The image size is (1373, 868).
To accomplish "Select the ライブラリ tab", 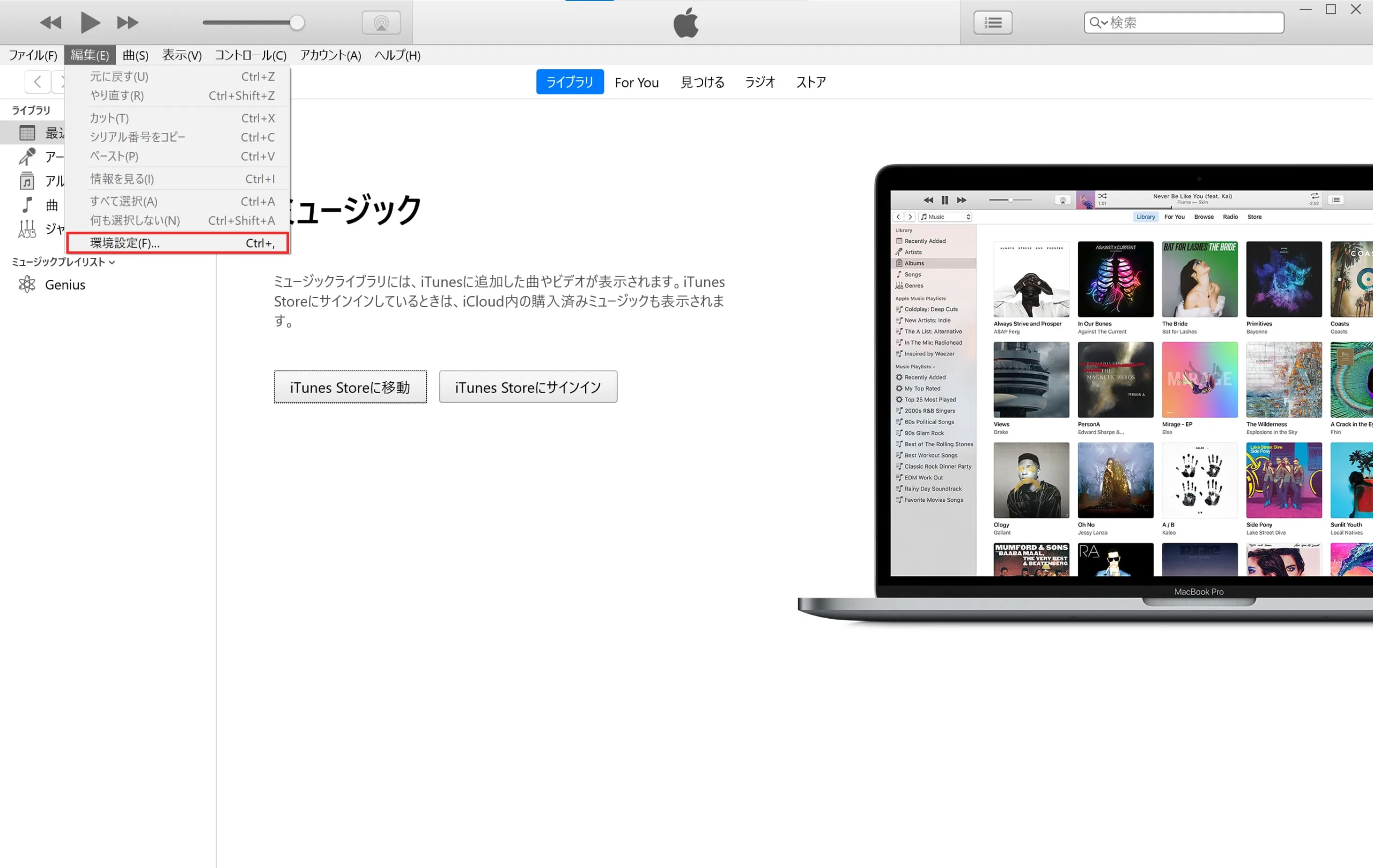I will [569, 81].
